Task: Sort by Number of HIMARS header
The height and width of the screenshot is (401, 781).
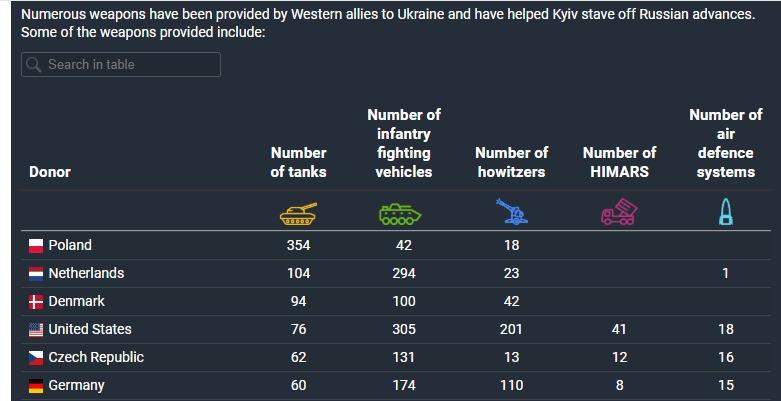Action: click(x=619, y=162)
